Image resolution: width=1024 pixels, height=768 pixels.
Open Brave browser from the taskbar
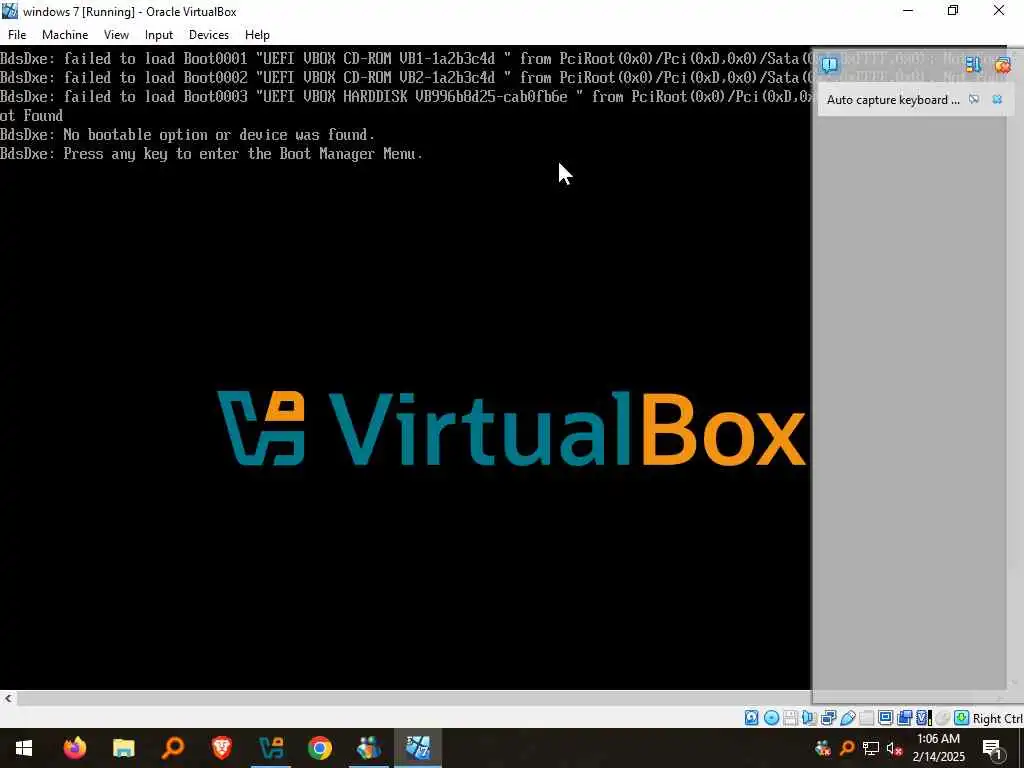coord(221,748)
